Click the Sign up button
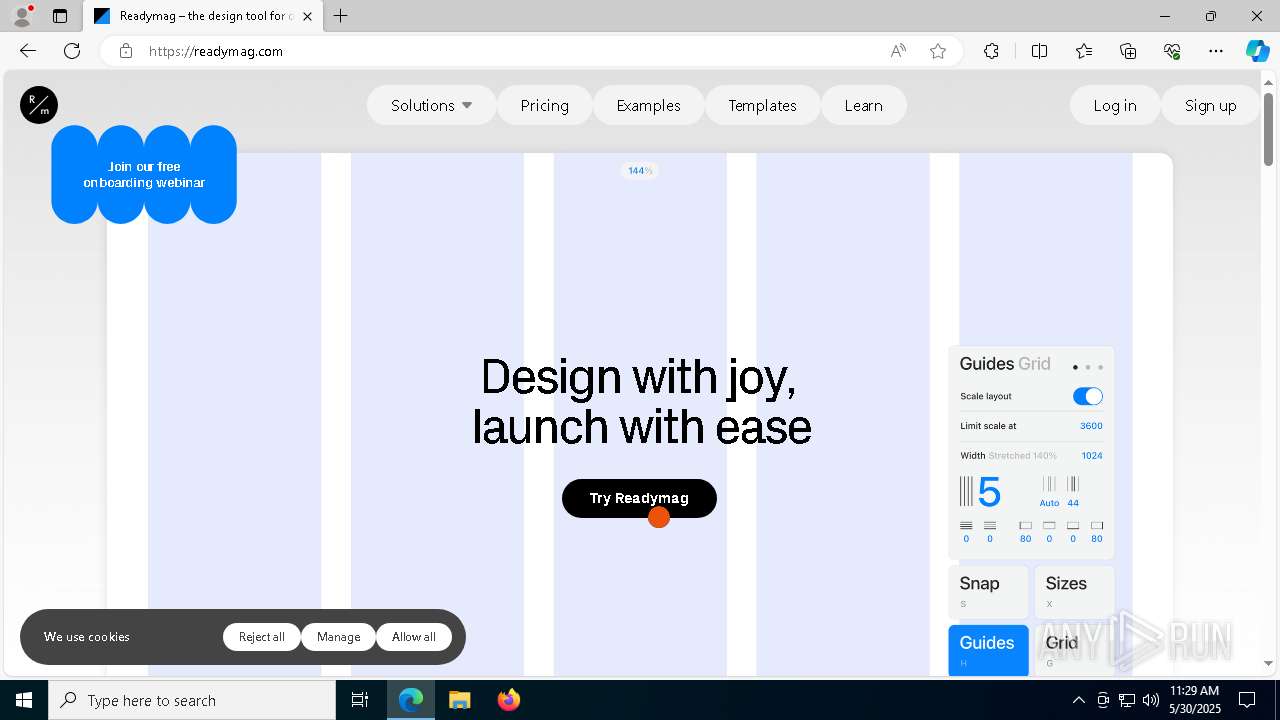 click(1210, 105)
